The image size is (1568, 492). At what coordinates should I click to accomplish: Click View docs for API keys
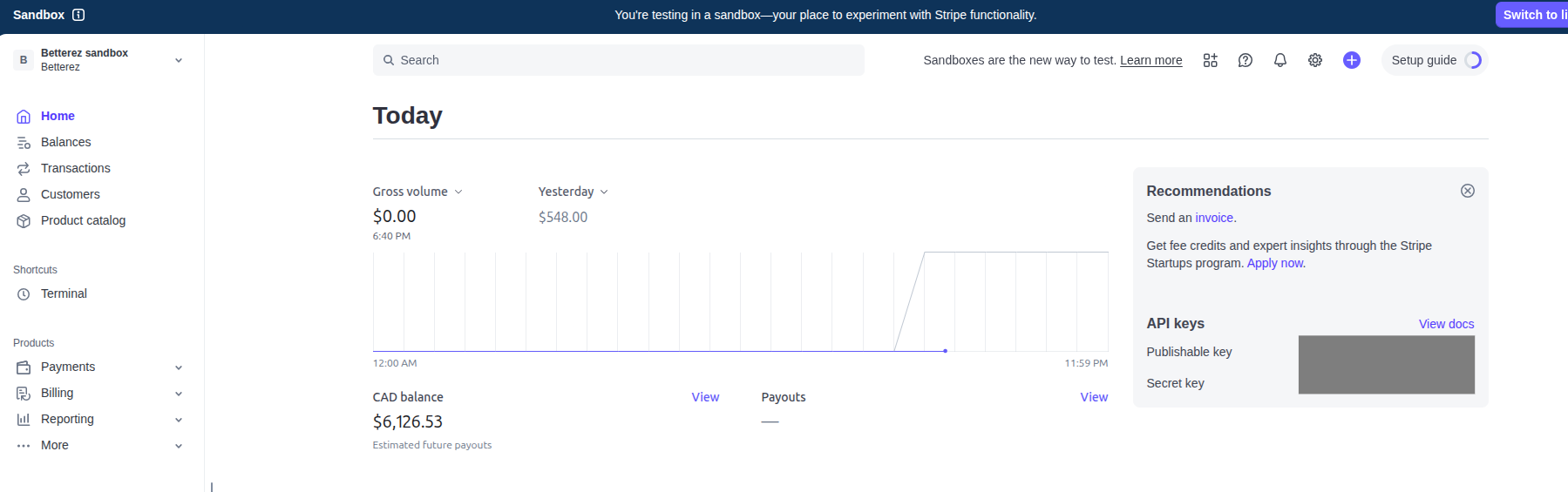tap(1446, 324)
